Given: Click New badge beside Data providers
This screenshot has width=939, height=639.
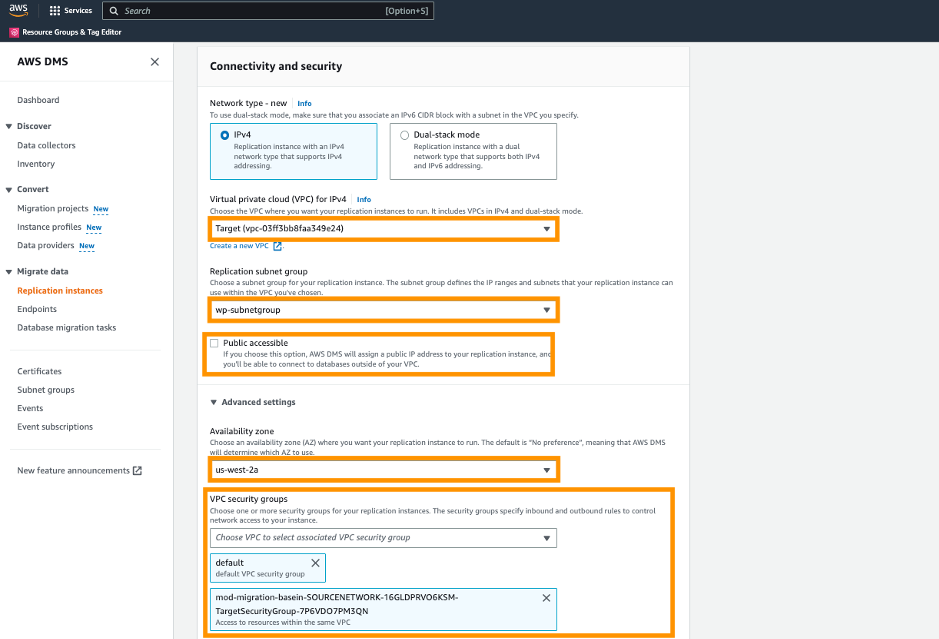Looking at the screenshot, I should coord(87,246).
